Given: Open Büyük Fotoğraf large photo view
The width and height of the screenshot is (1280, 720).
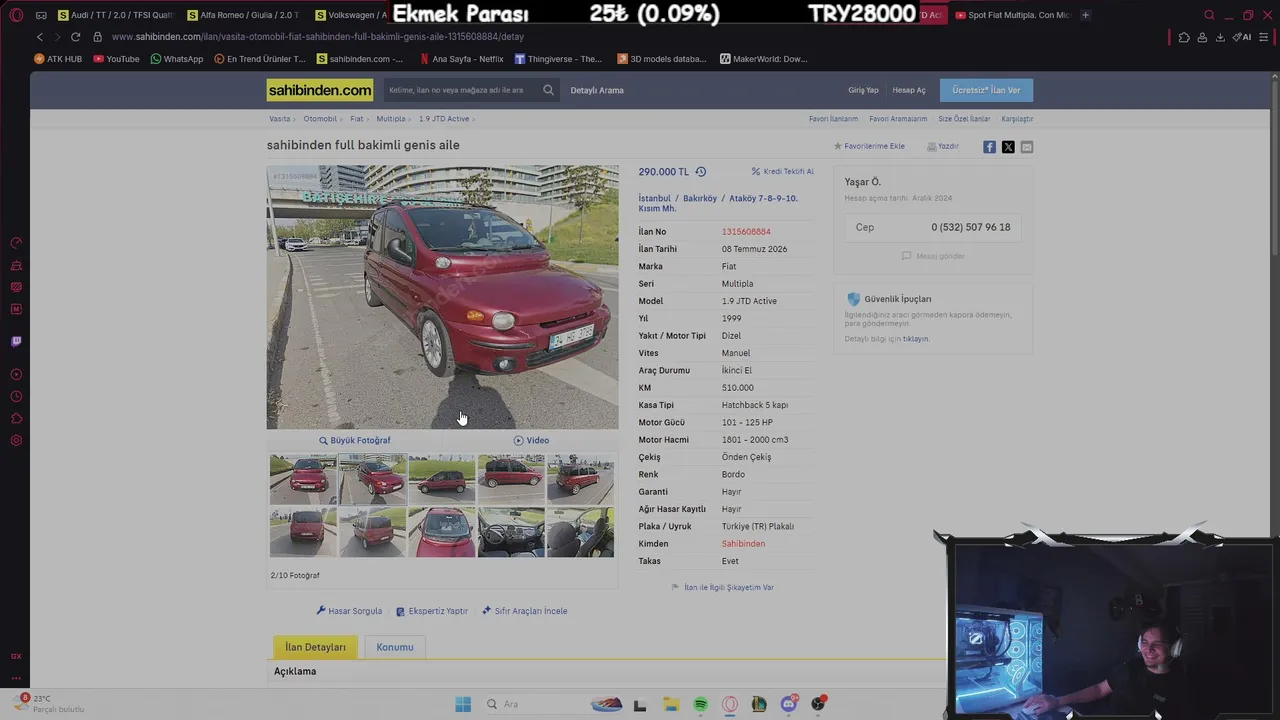Looking at the screenshot, I should point(354,440).
